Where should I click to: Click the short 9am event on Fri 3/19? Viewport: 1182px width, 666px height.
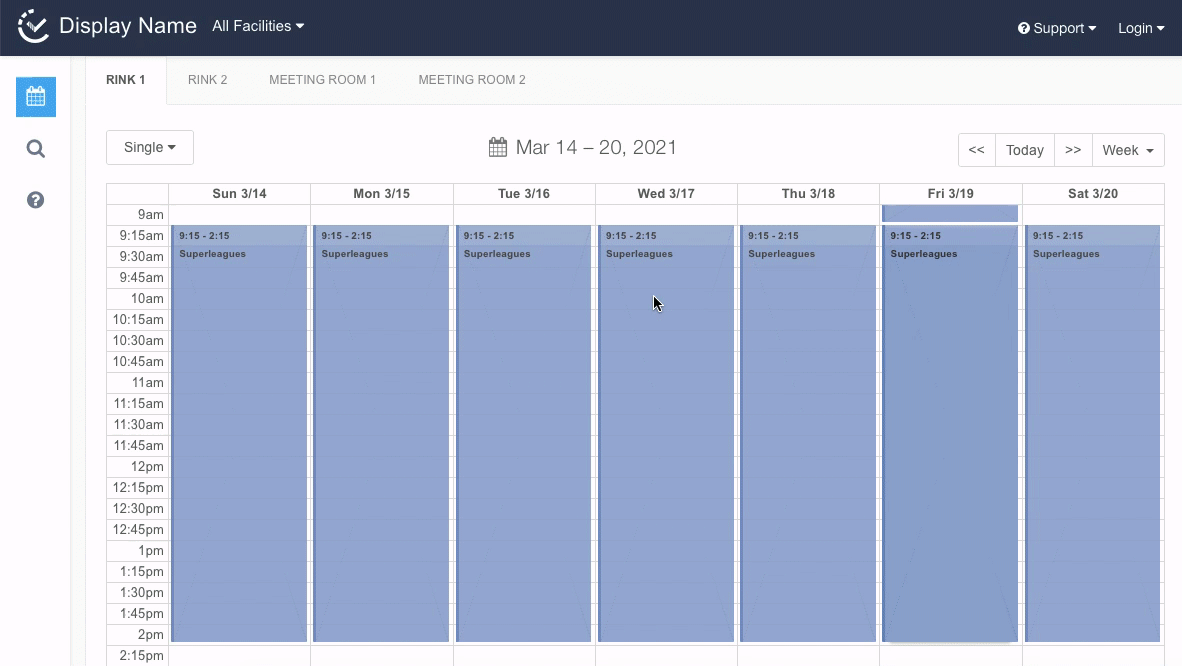coord(949,213)
